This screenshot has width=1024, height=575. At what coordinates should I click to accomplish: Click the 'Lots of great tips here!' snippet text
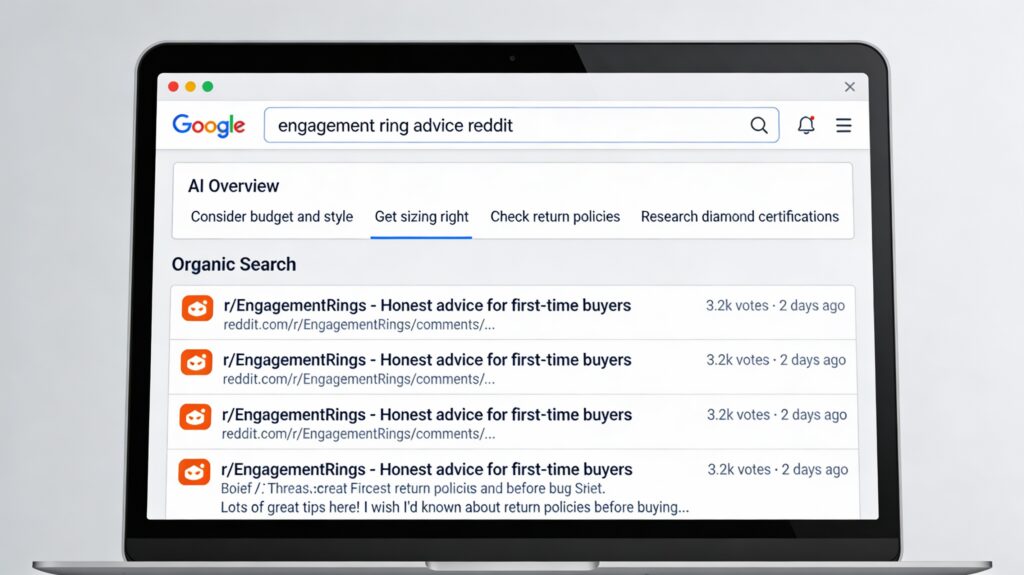455,507
